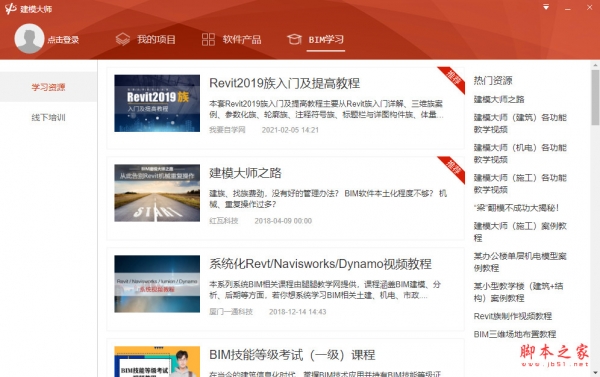Open 建模大师（施工）案例教程 link
Screen dimensions: 600x377
[520, 232]
